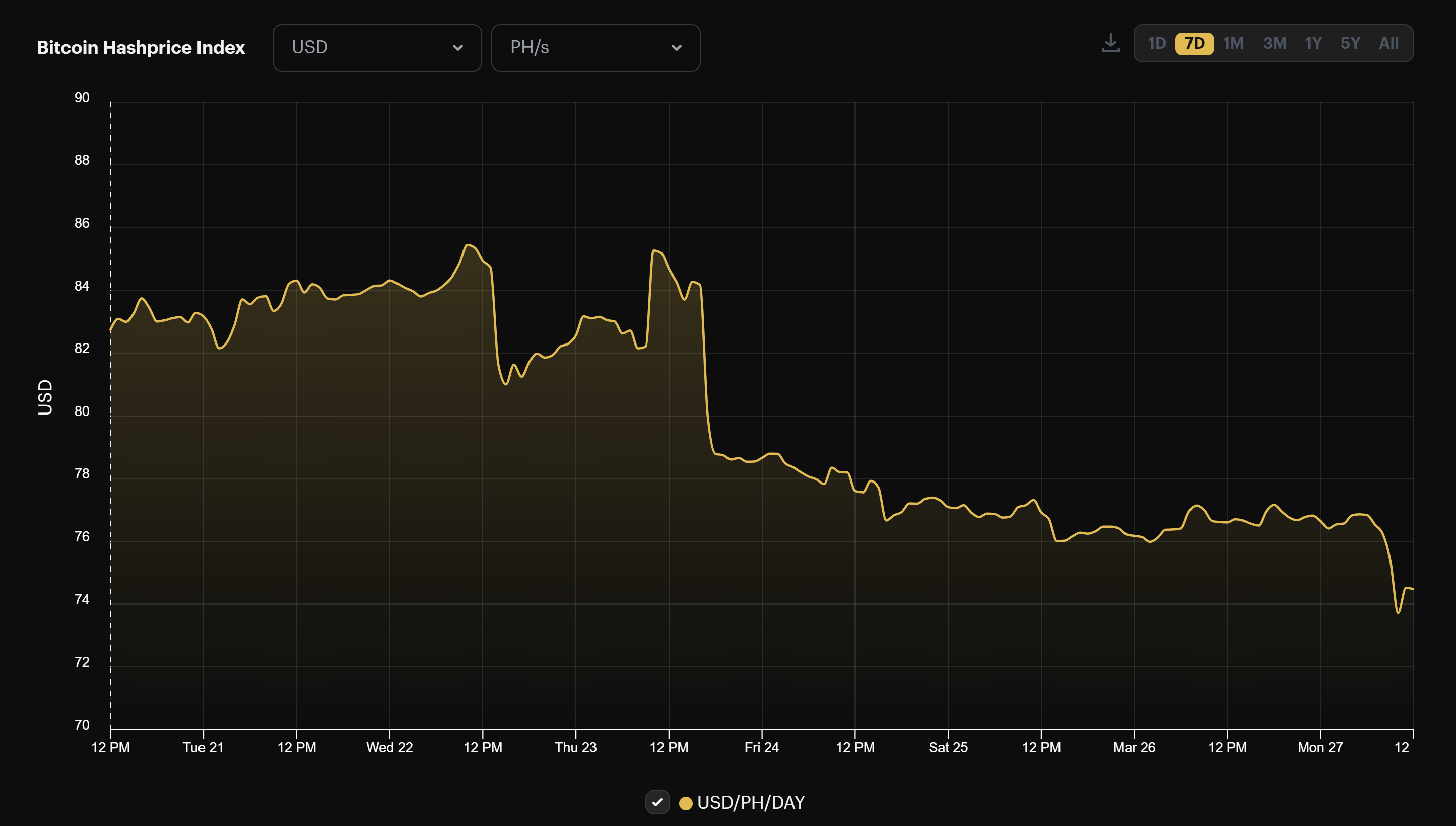Select the All time range

click(x=1388, y=44)
